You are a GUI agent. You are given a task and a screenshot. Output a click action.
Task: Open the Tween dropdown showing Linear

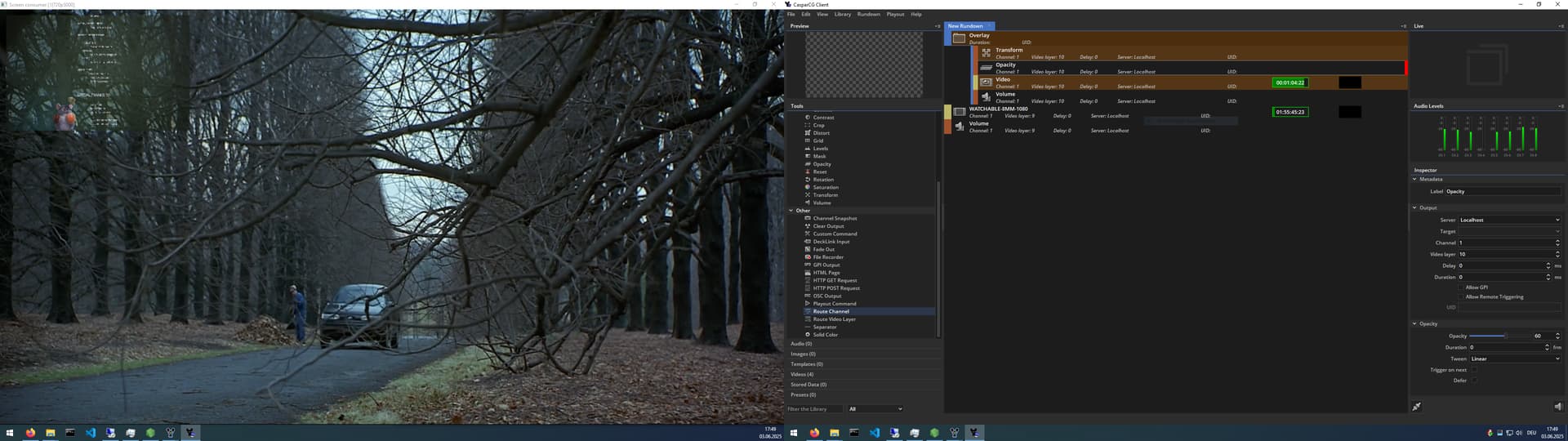click(x=1515, y=359)
